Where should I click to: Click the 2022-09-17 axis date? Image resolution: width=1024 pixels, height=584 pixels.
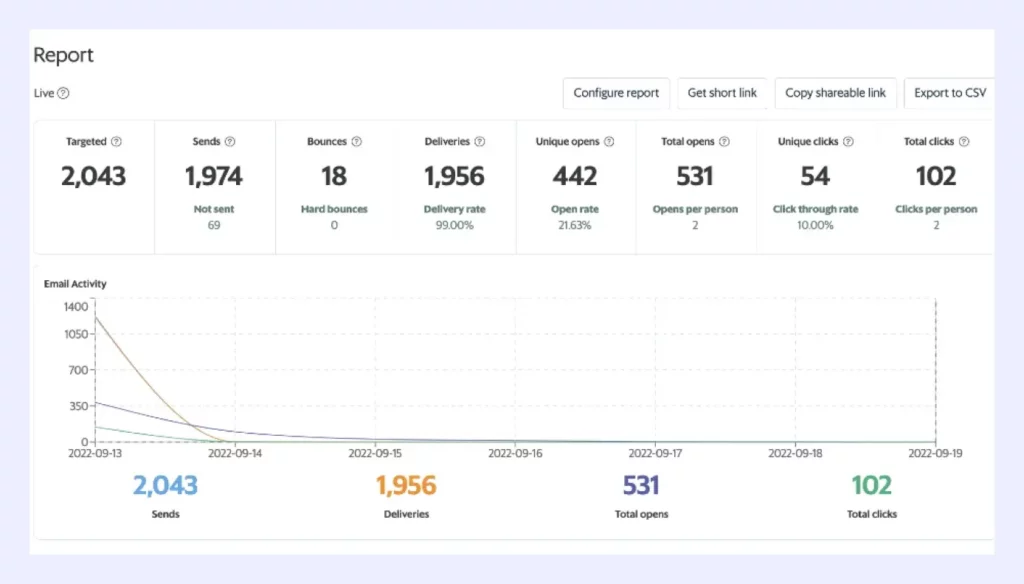coord(655,453)
